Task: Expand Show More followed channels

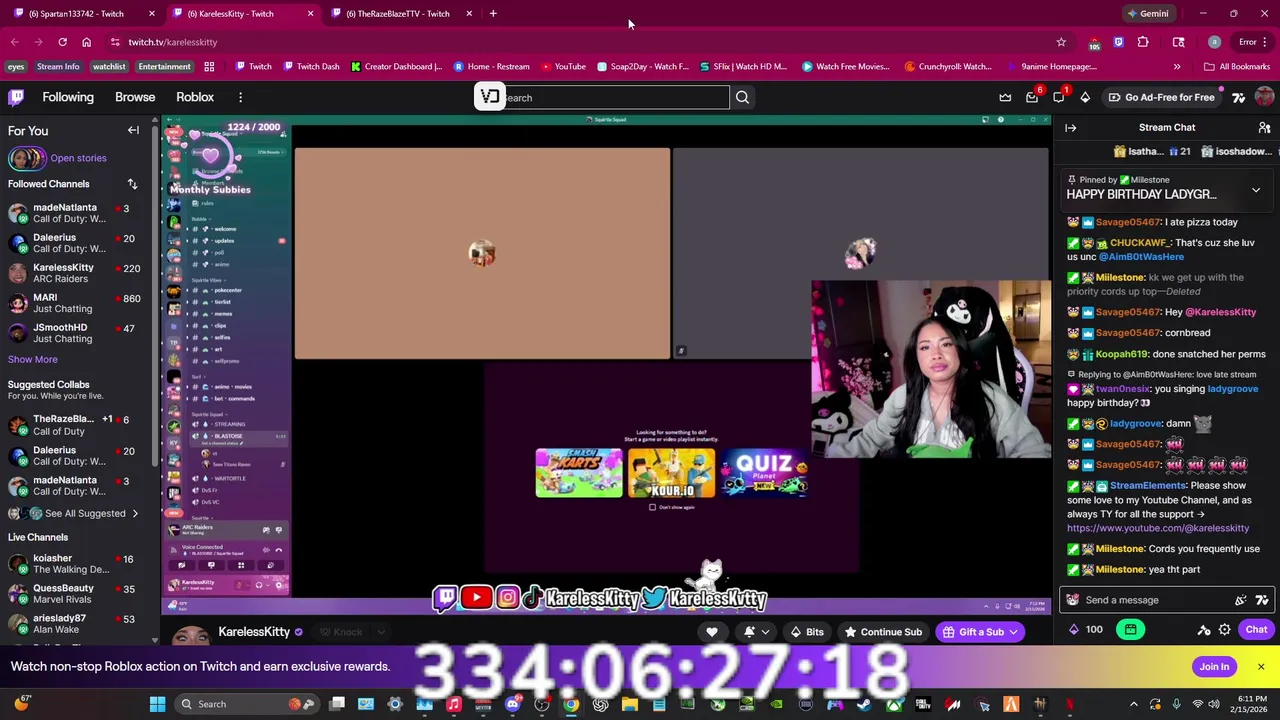Action: (33, 359)
